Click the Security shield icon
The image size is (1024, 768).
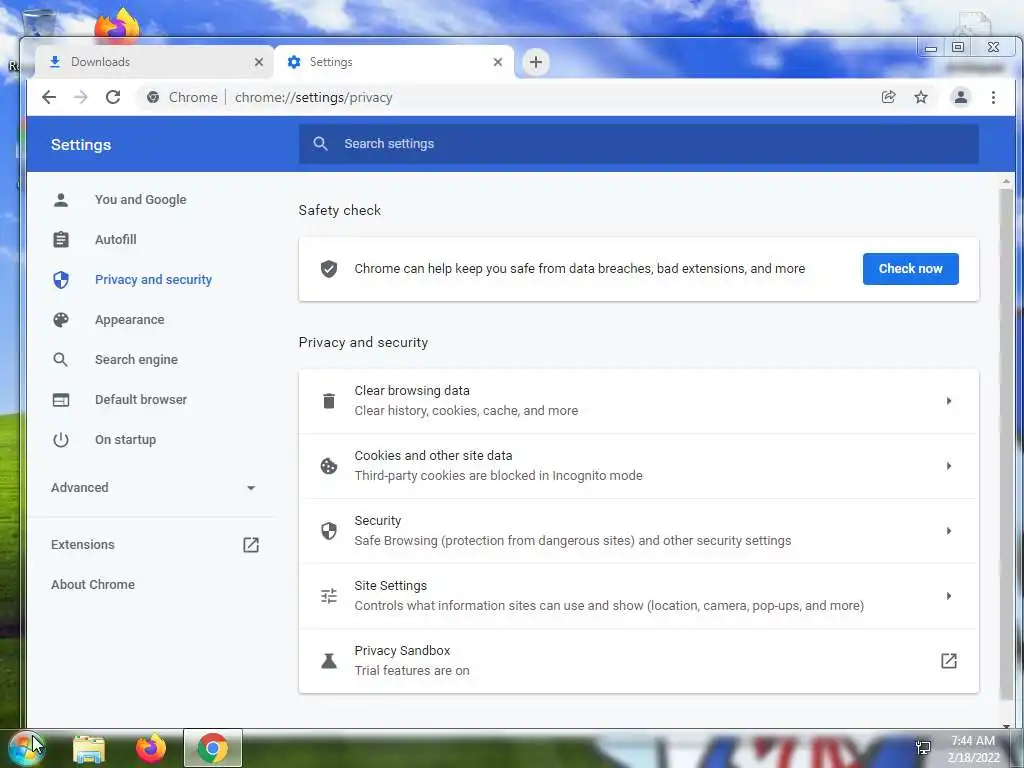coord(329,531)
